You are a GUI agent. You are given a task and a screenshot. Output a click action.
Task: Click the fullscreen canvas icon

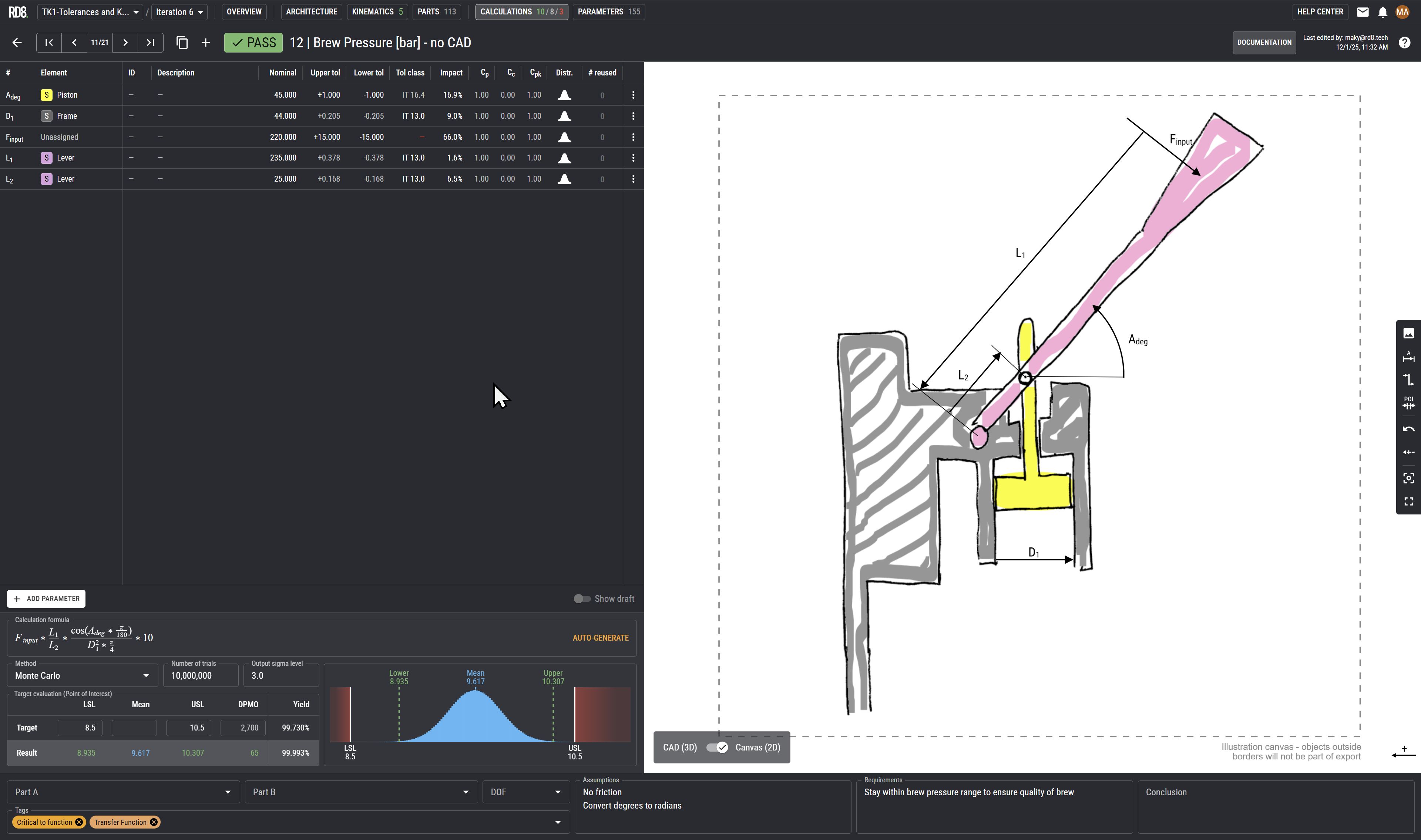click(1408, 502)
